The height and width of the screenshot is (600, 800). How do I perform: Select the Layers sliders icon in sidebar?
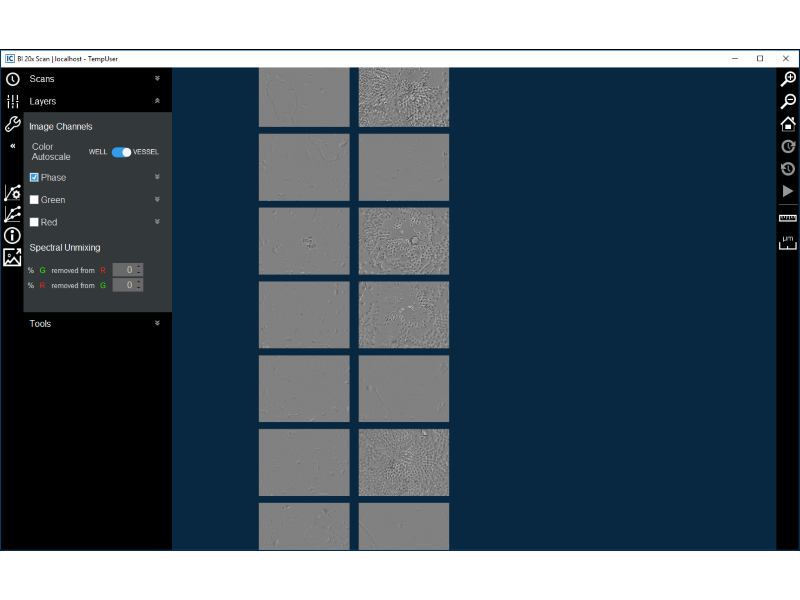[13, 102]
